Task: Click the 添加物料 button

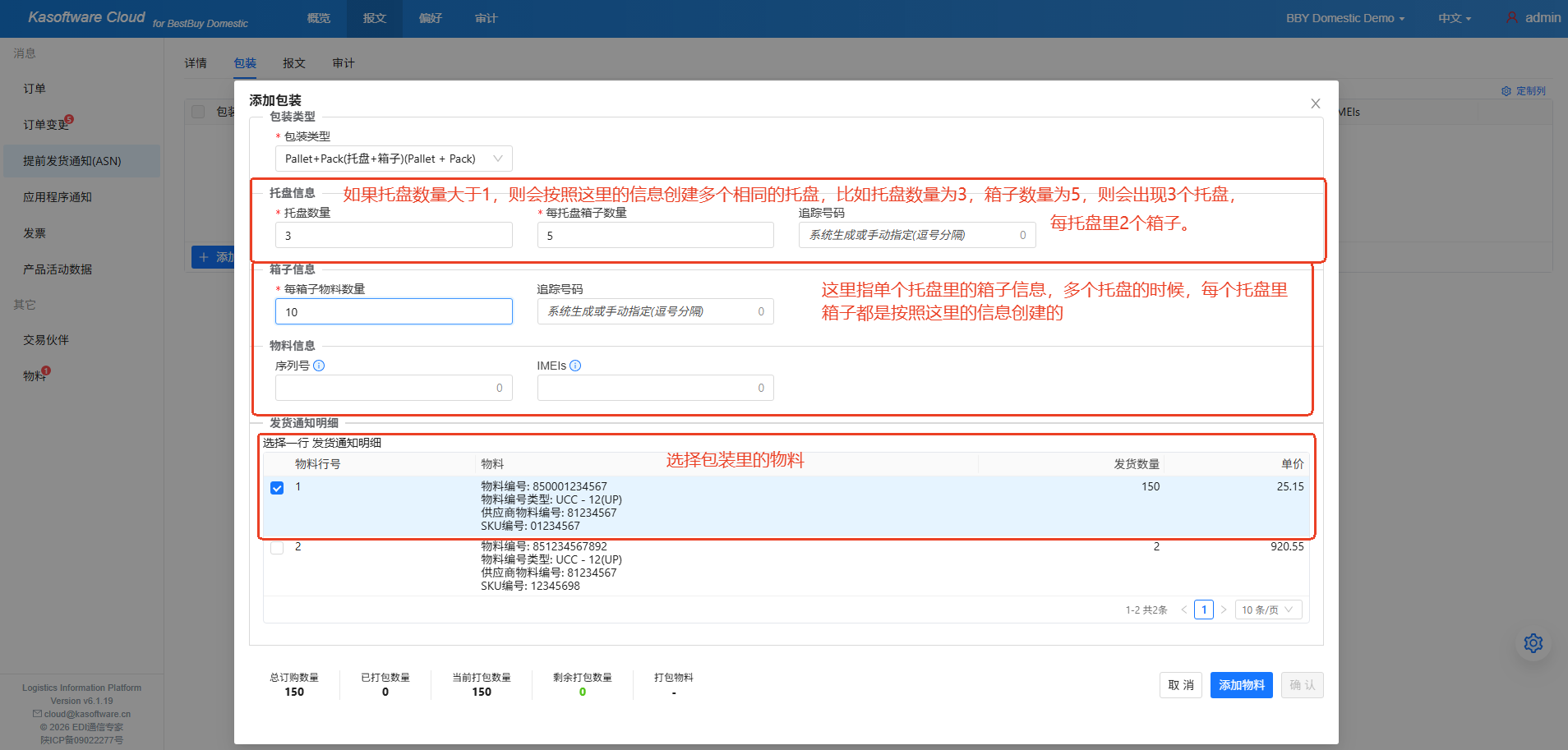Action: (1241, 684)
